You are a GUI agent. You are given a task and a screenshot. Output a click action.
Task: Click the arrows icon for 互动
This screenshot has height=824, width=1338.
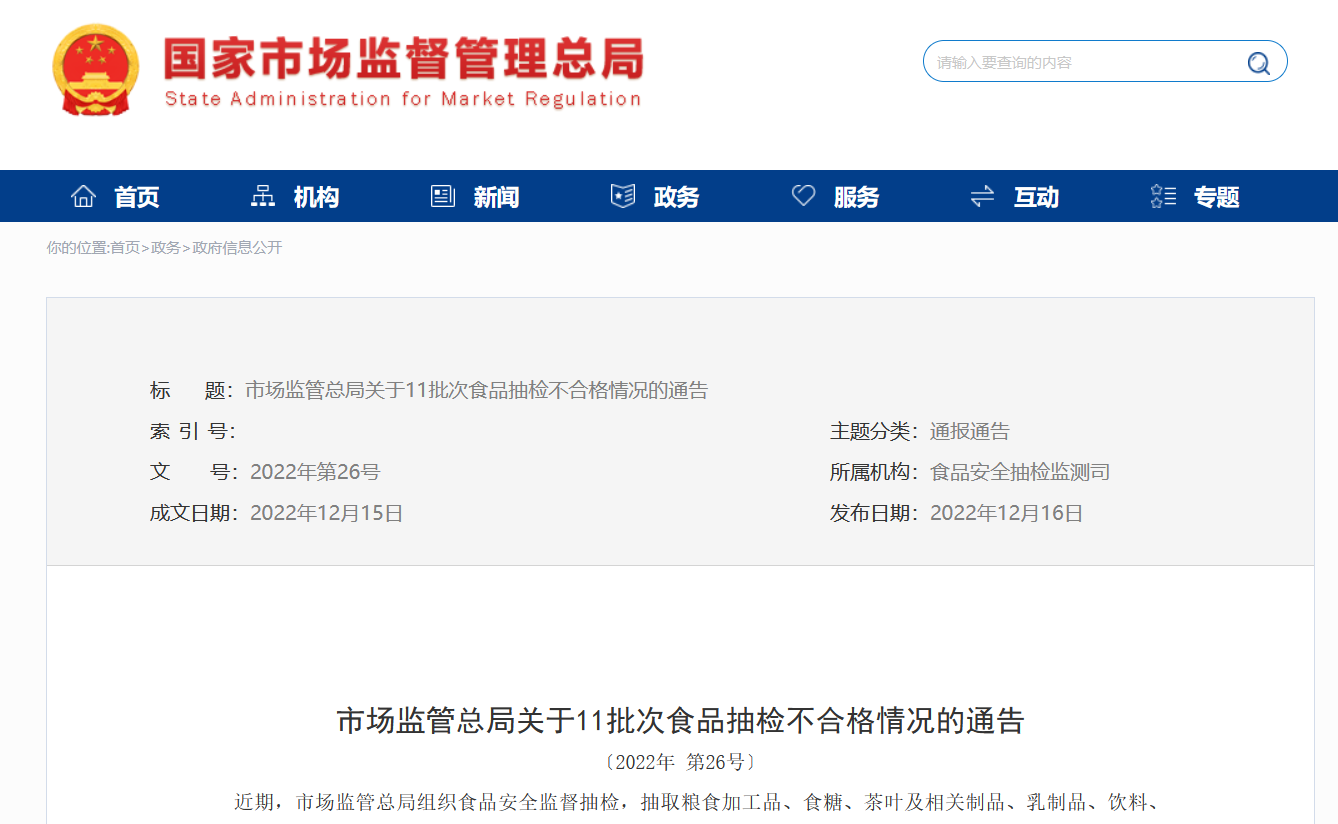[x=982, y=196]
